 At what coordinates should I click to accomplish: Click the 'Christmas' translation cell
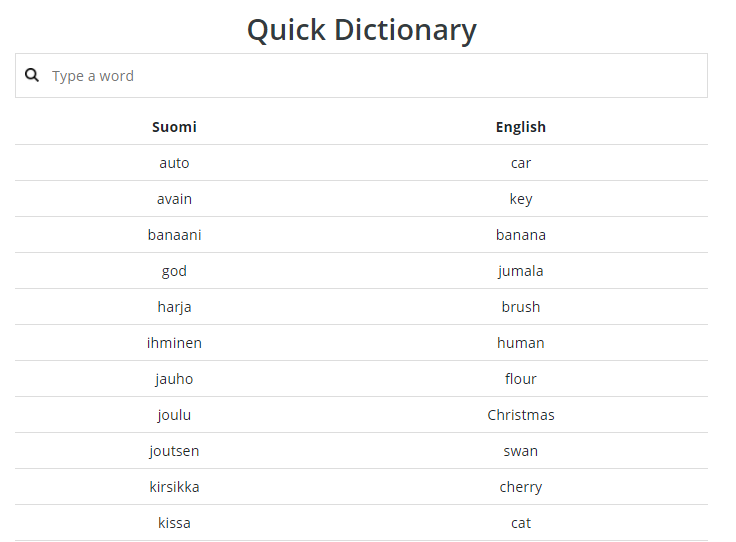coord(520,415)
